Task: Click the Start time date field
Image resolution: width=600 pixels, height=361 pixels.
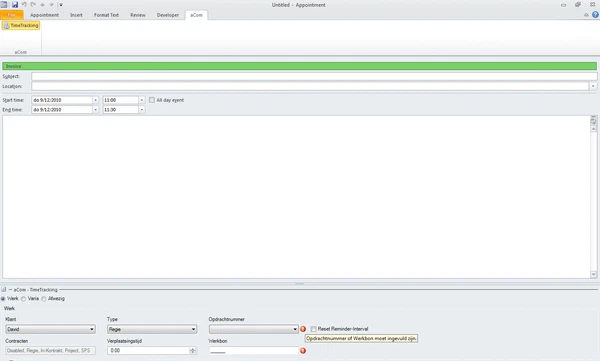Action: [62, 100]
